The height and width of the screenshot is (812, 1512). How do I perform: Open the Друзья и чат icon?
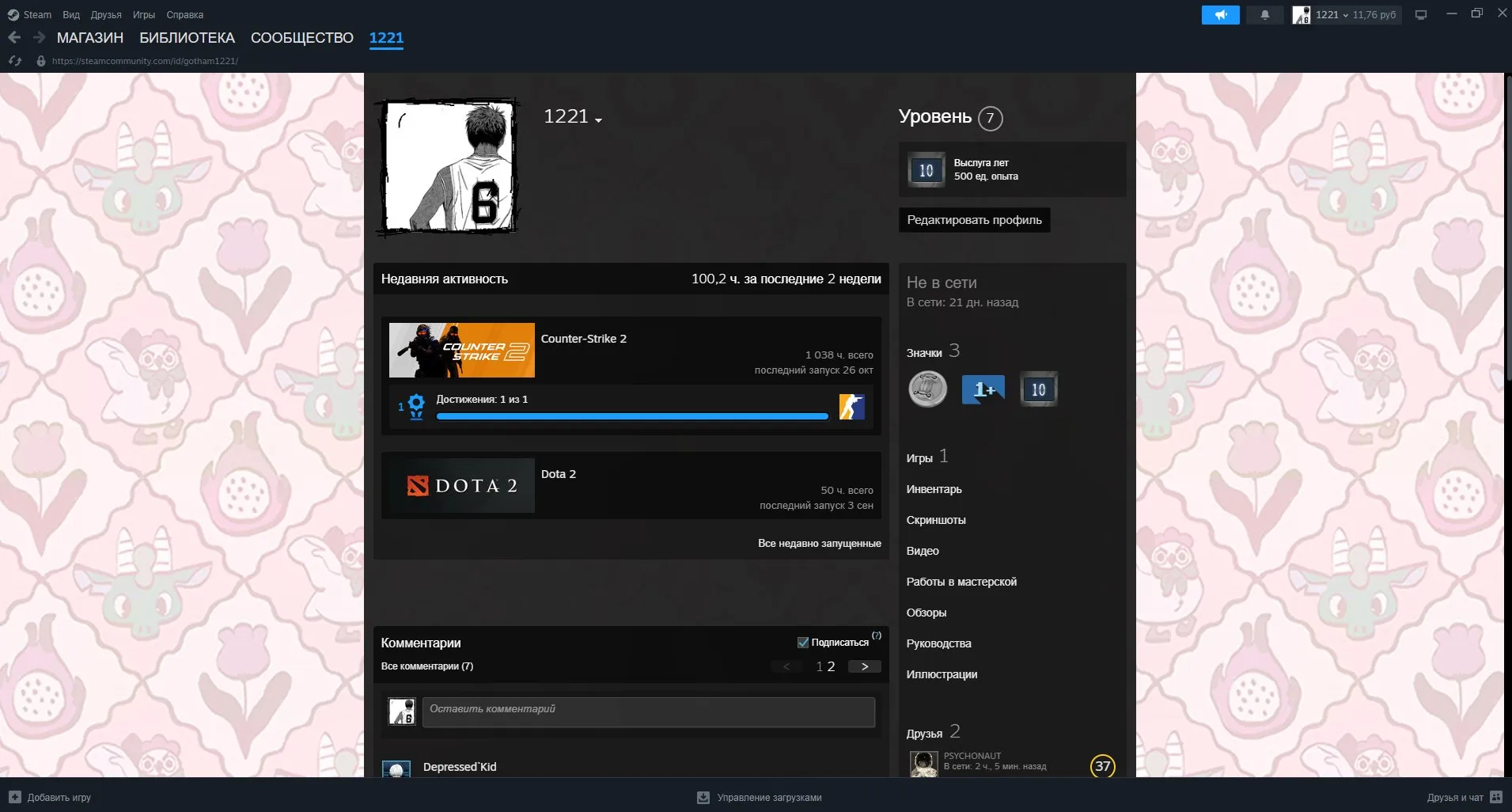[1495, 797]
